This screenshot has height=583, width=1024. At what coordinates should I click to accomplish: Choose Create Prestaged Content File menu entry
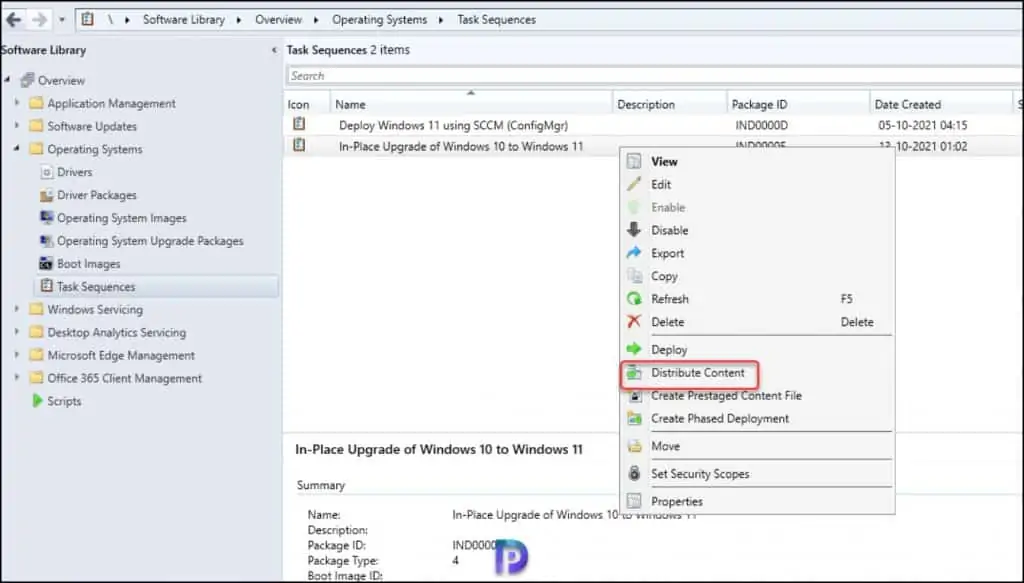(758, 396)
